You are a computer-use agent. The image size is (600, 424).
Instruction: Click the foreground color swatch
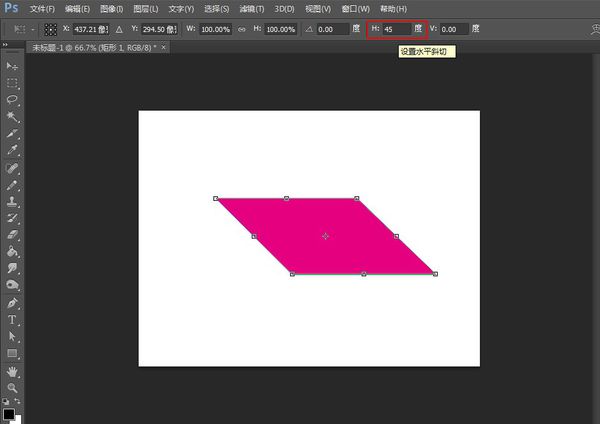pos(9,413)
